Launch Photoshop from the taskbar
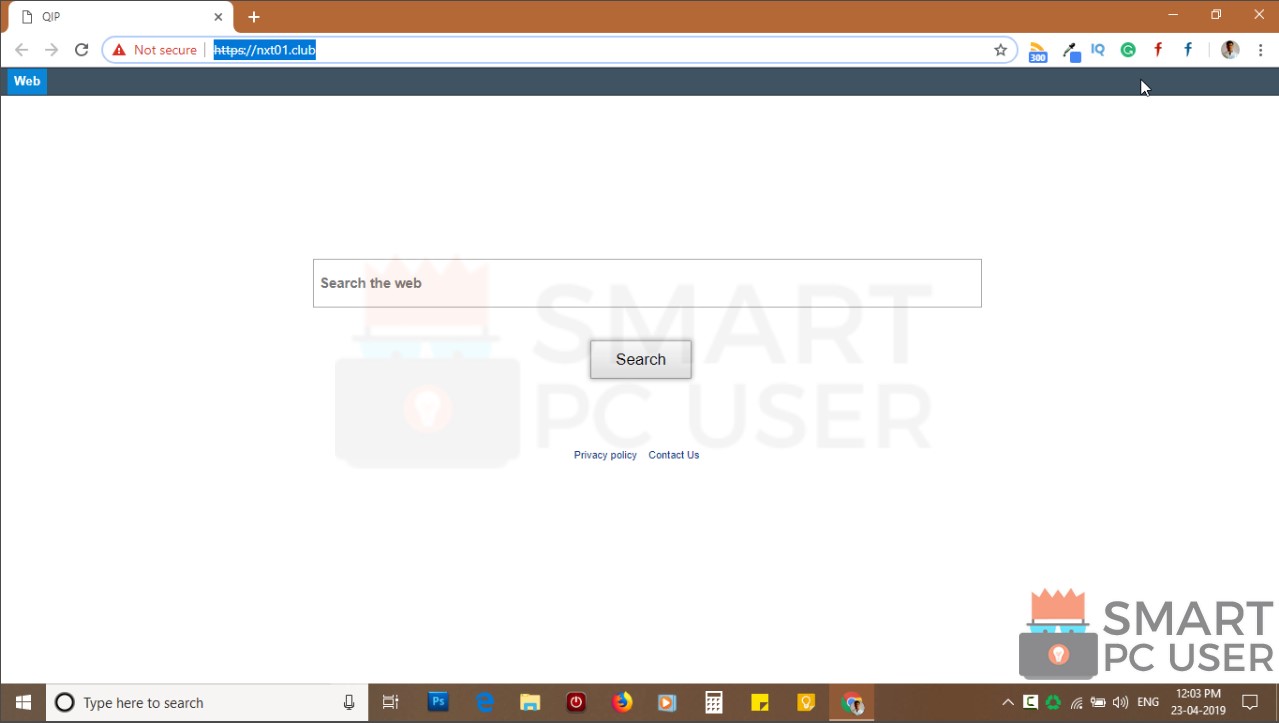Viewport: 1279px width, 723px height. point(437,702)
